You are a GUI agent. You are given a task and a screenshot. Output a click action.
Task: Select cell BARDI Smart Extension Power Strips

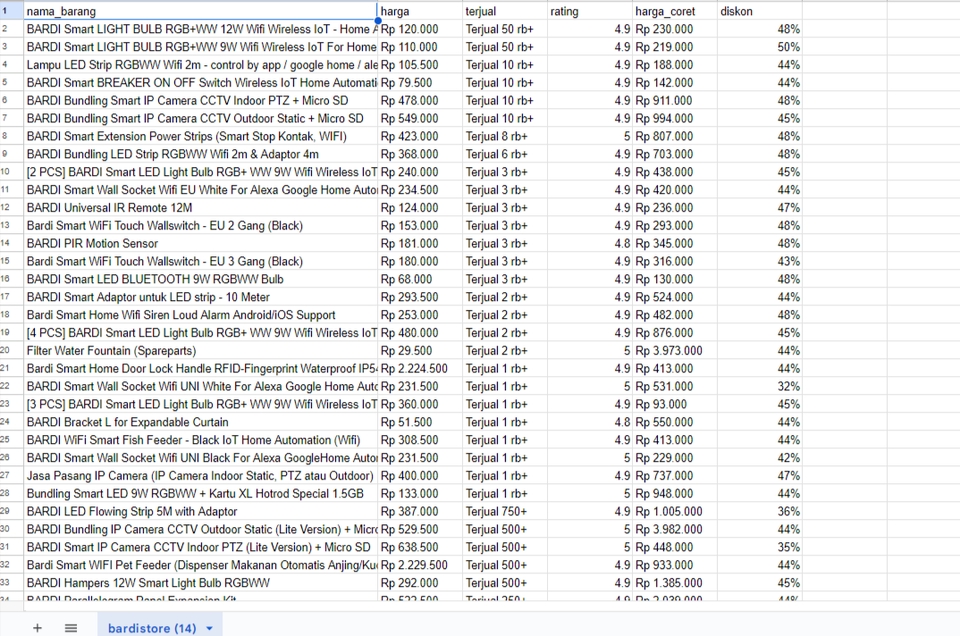click(201, 137)
